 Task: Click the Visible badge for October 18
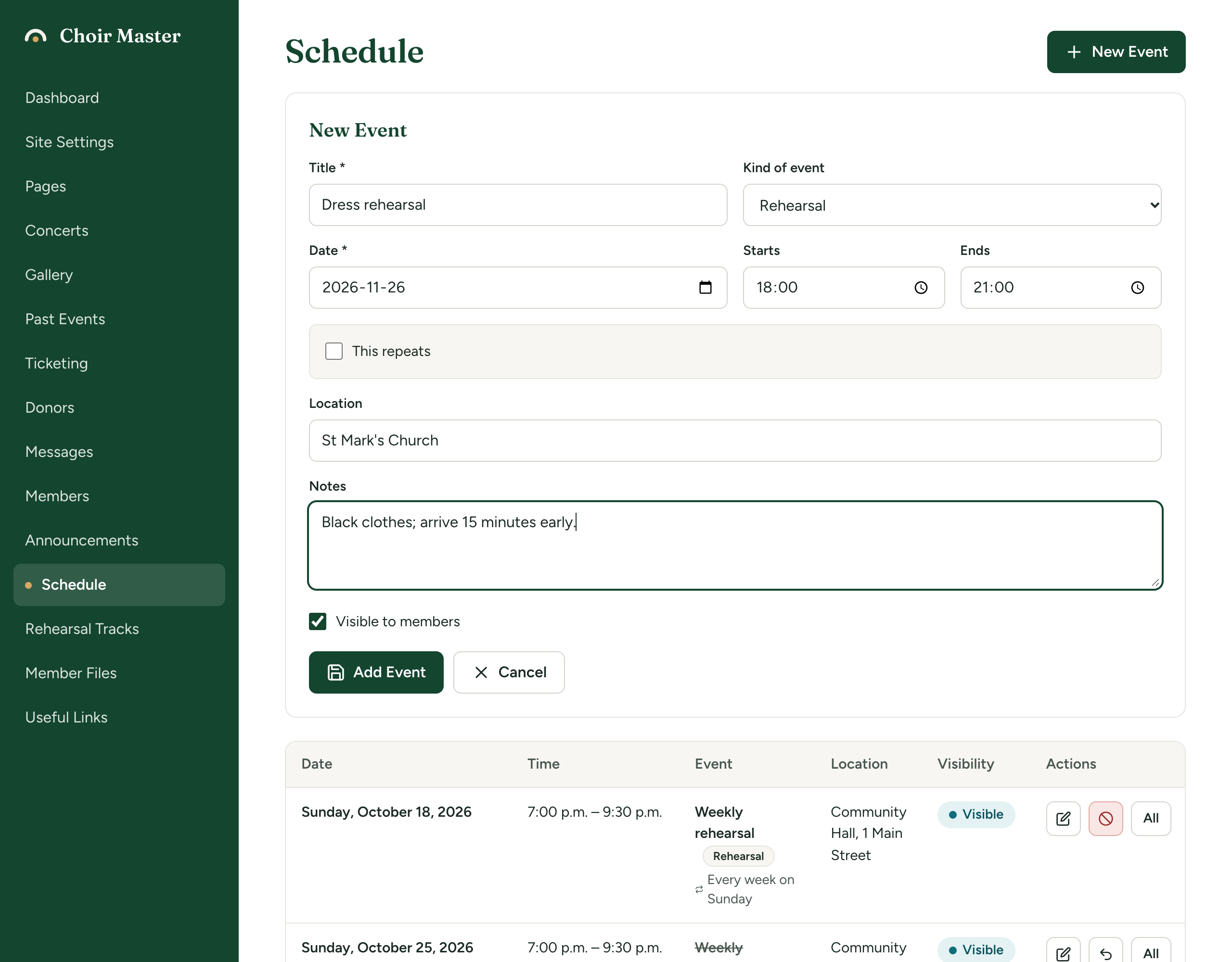point(976,815)
